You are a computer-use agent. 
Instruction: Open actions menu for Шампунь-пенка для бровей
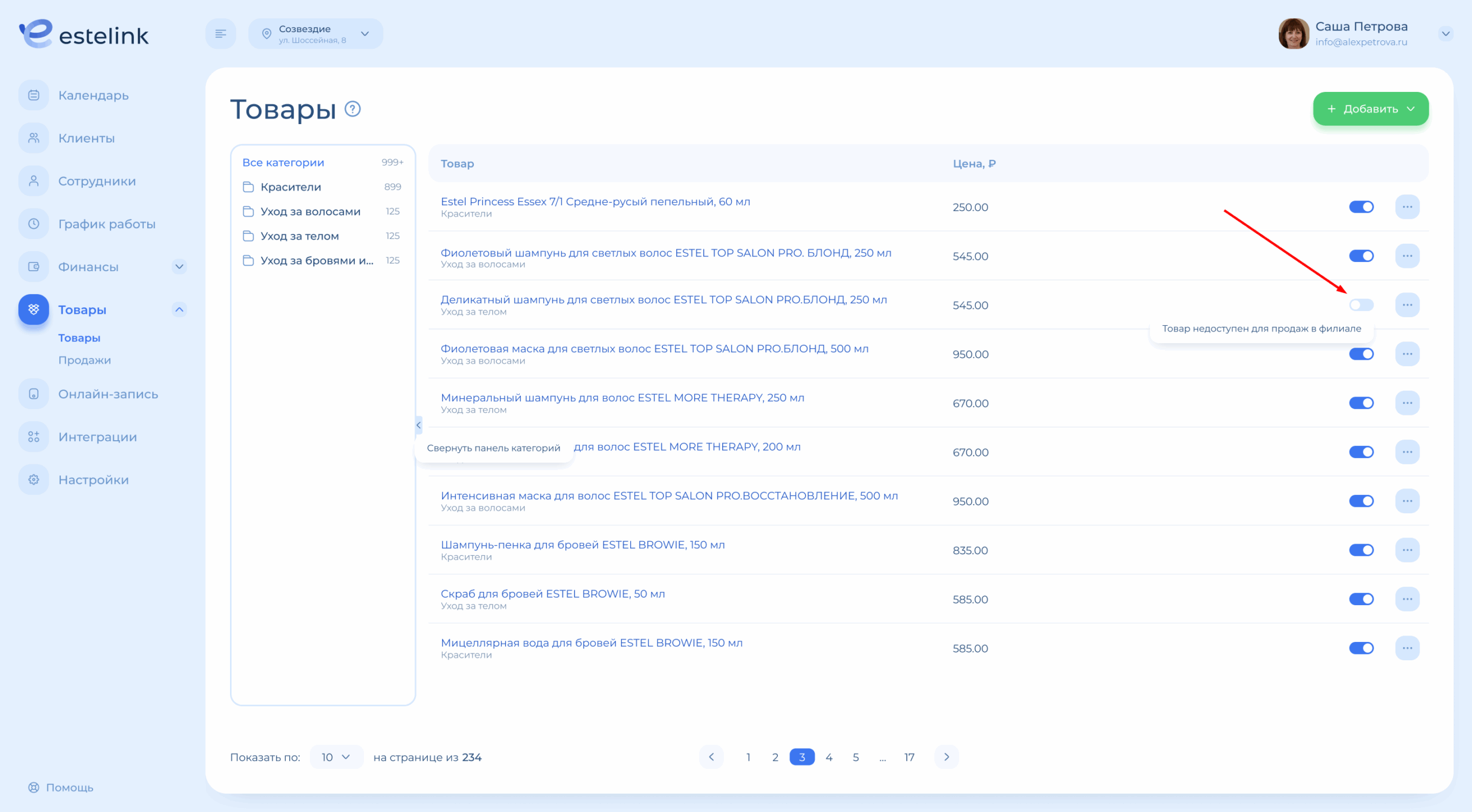1407,550
